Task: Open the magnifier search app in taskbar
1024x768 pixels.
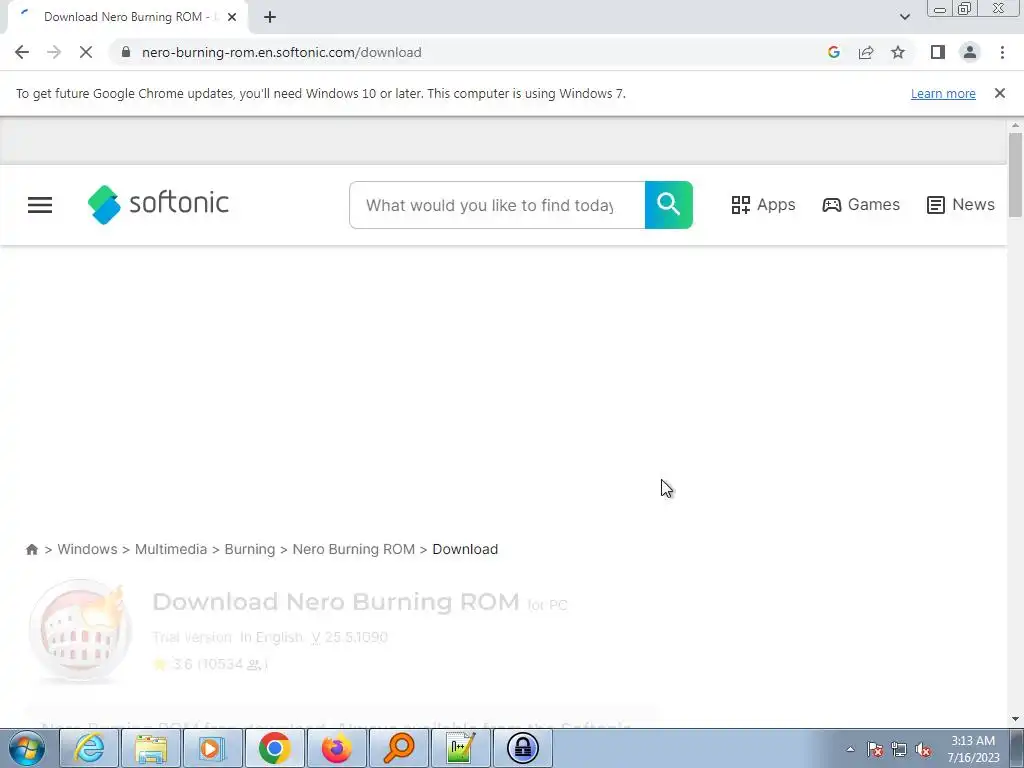Action: [399, 748]
